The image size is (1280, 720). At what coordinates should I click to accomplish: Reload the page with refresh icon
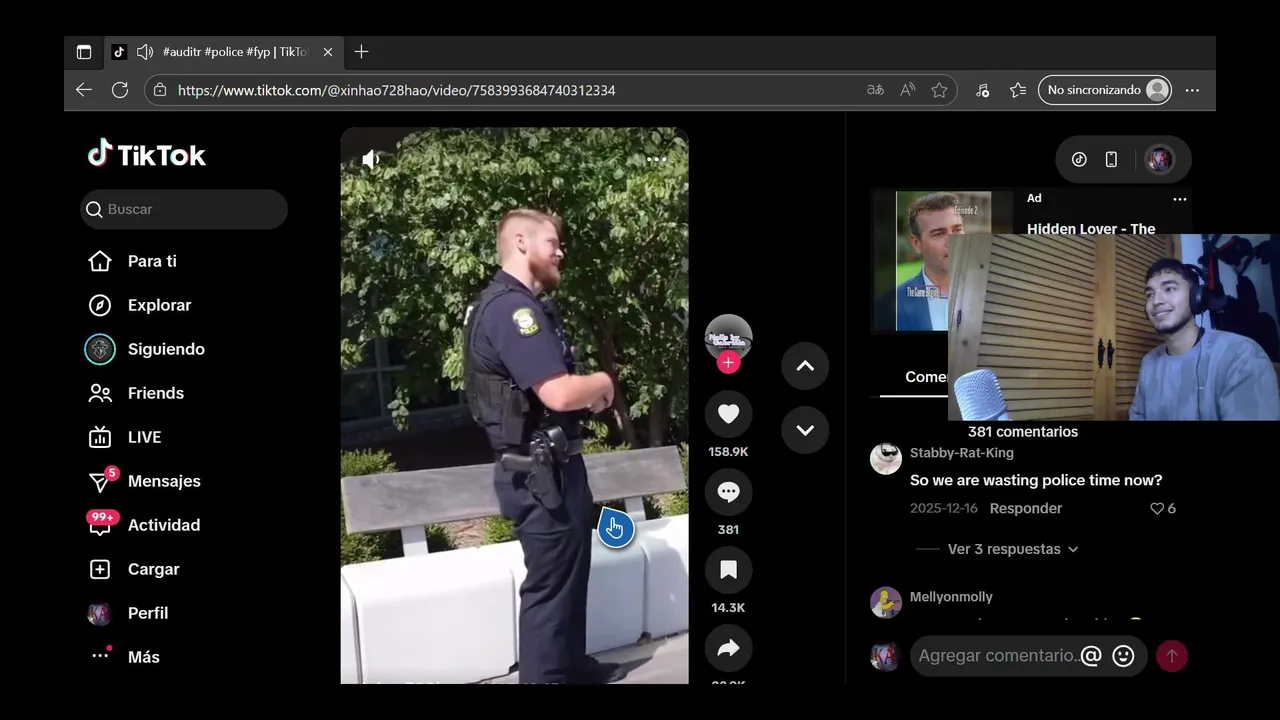tap(120, 90)
